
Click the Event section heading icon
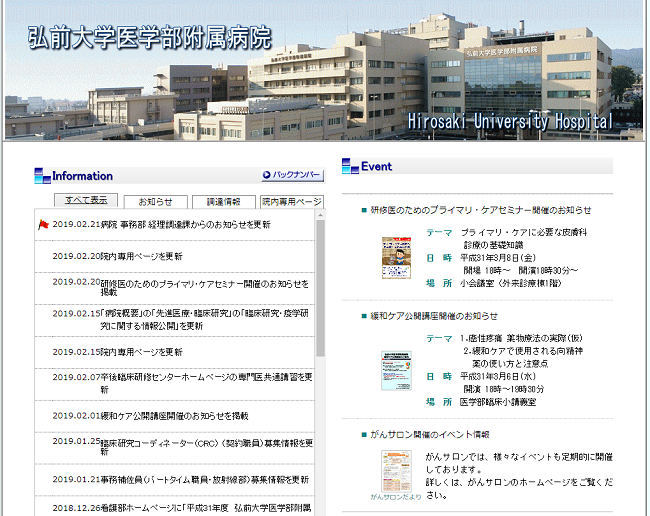[x=350, y=166]
